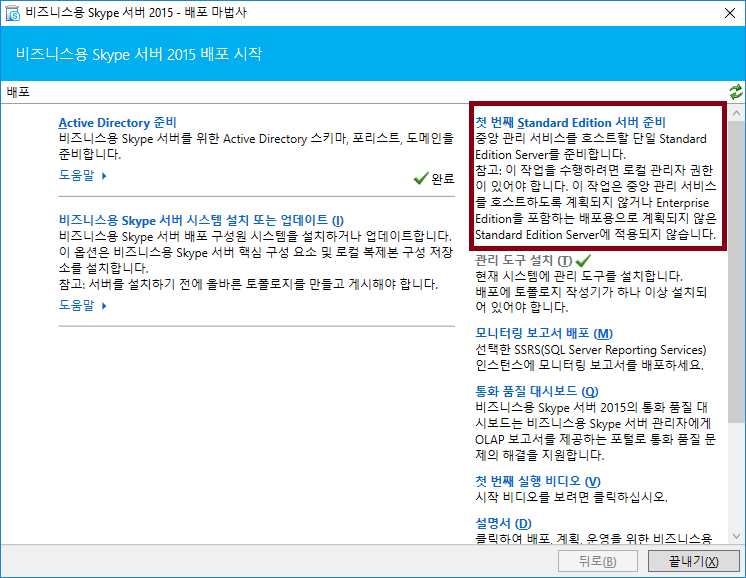
Task: Click '관리 도구 설치 (T)' item
Action: pyautogui.click(x=523, y=261)
